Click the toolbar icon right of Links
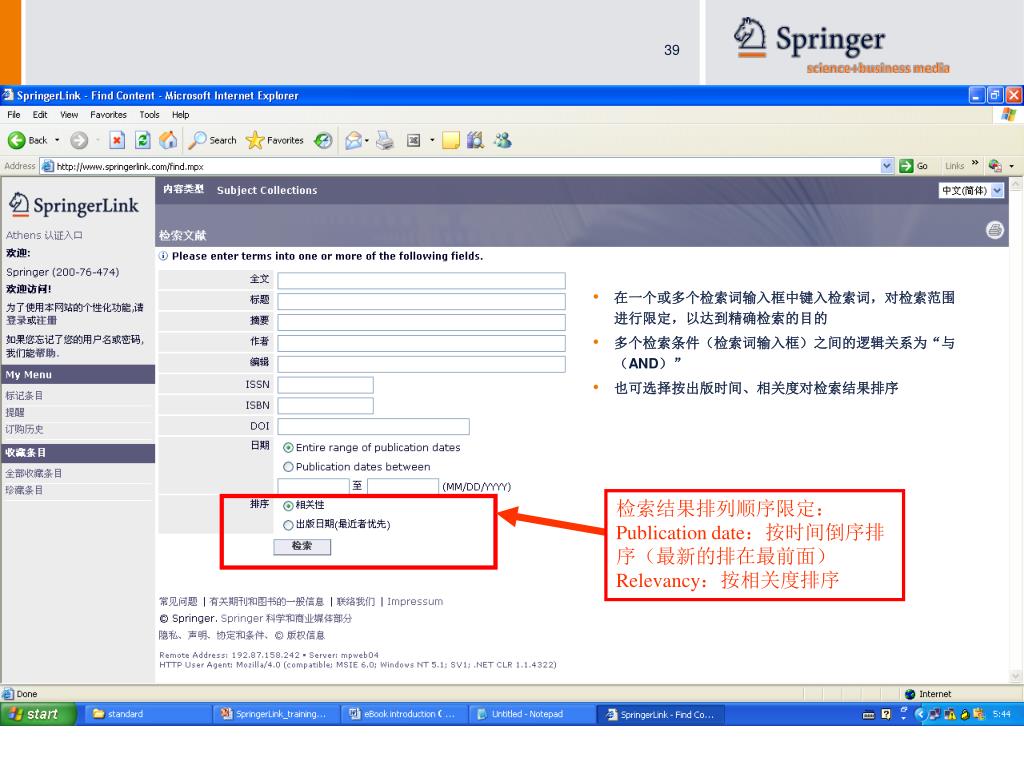This screenshot has height=768, width=1024. pos(995,166)
